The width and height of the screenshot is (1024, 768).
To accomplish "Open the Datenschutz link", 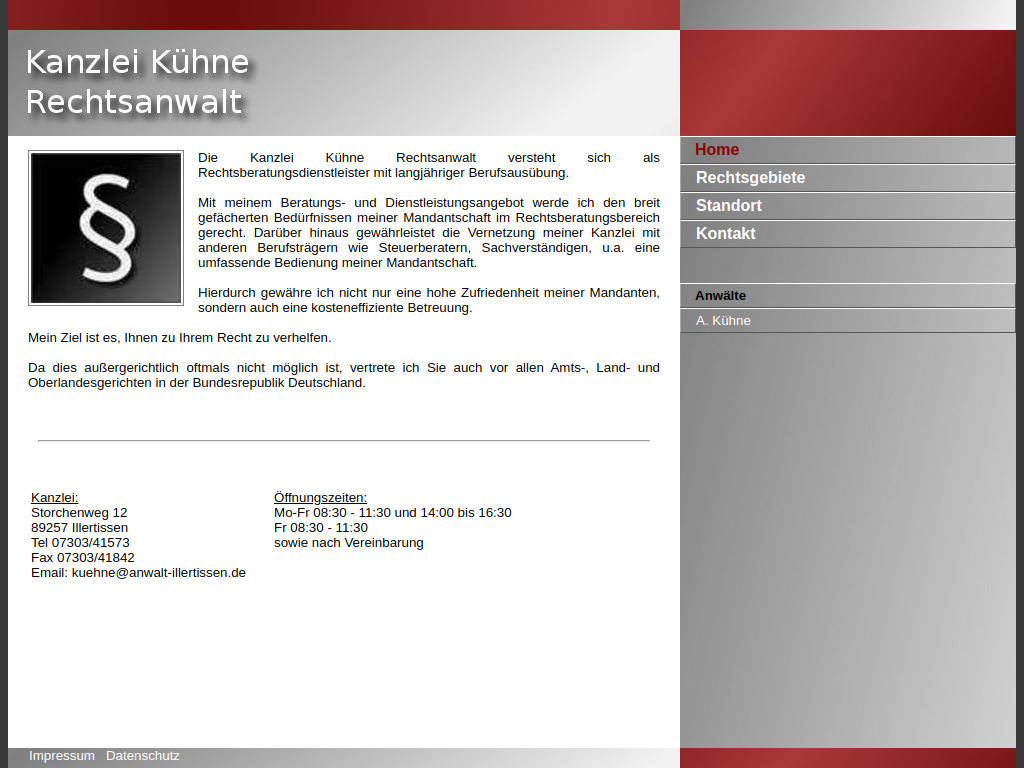I will 142,755.
